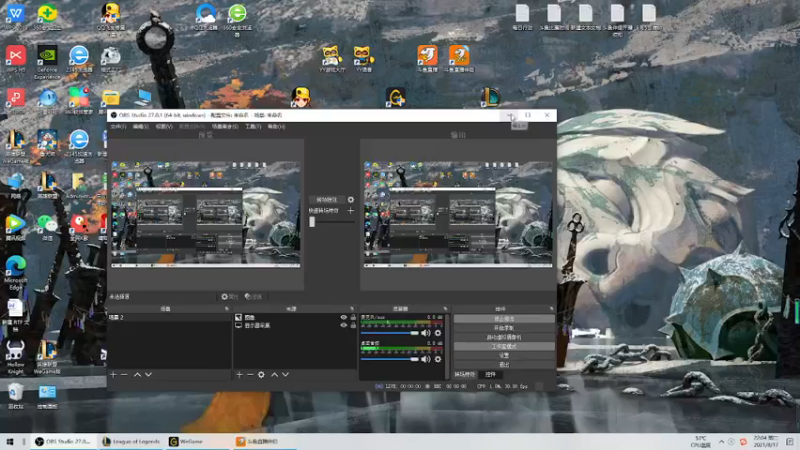
Task: Open Filters button above Sources panel
Action: tap(254, 296)
